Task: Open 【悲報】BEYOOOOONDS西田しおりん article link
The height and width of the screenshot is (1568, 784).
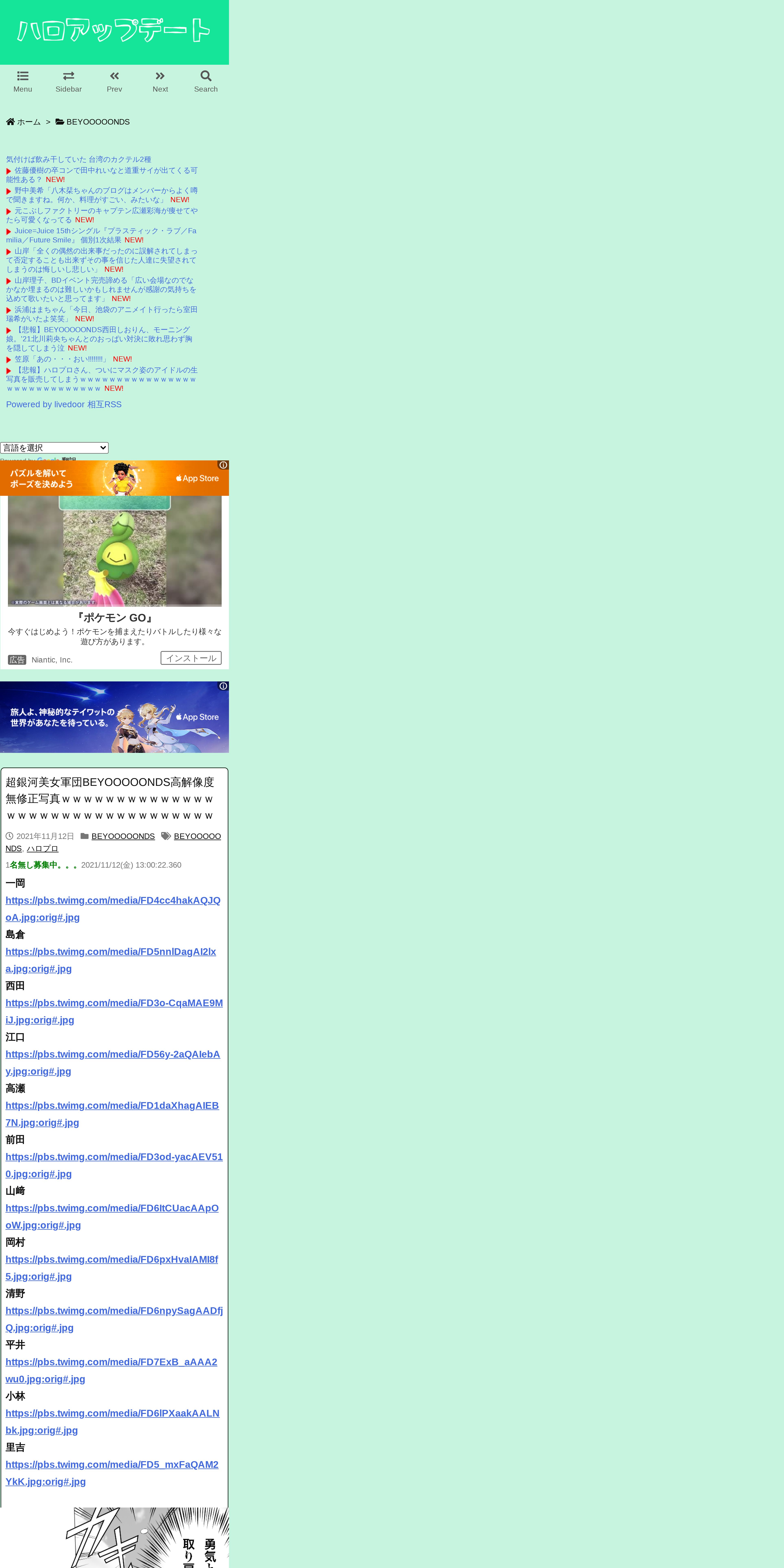Action: (99, 338)
